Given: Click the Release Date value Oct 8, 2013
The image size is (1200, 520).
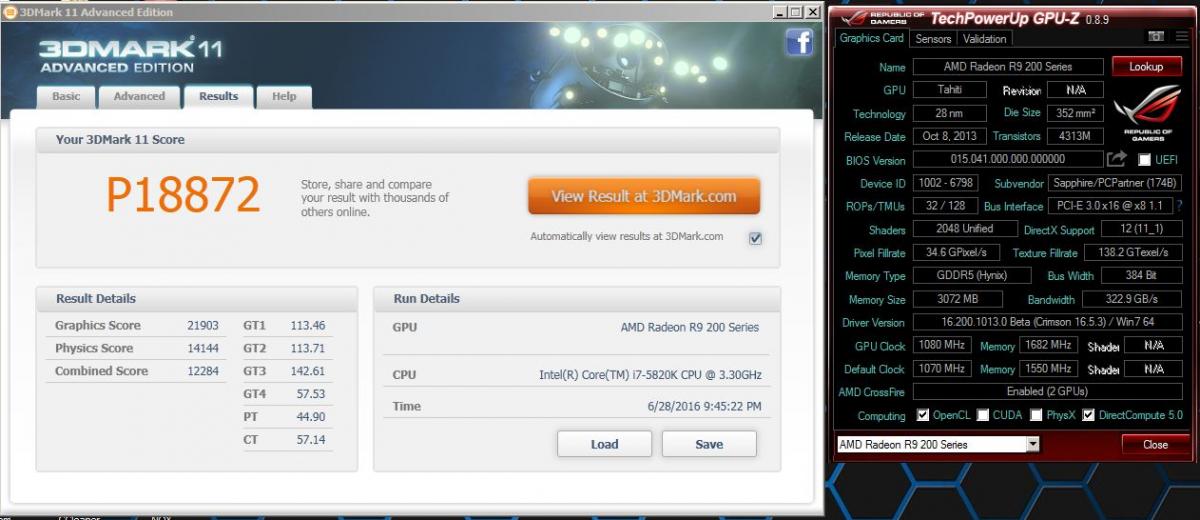Looking at the screenshot, I should (x=949, y=136).
